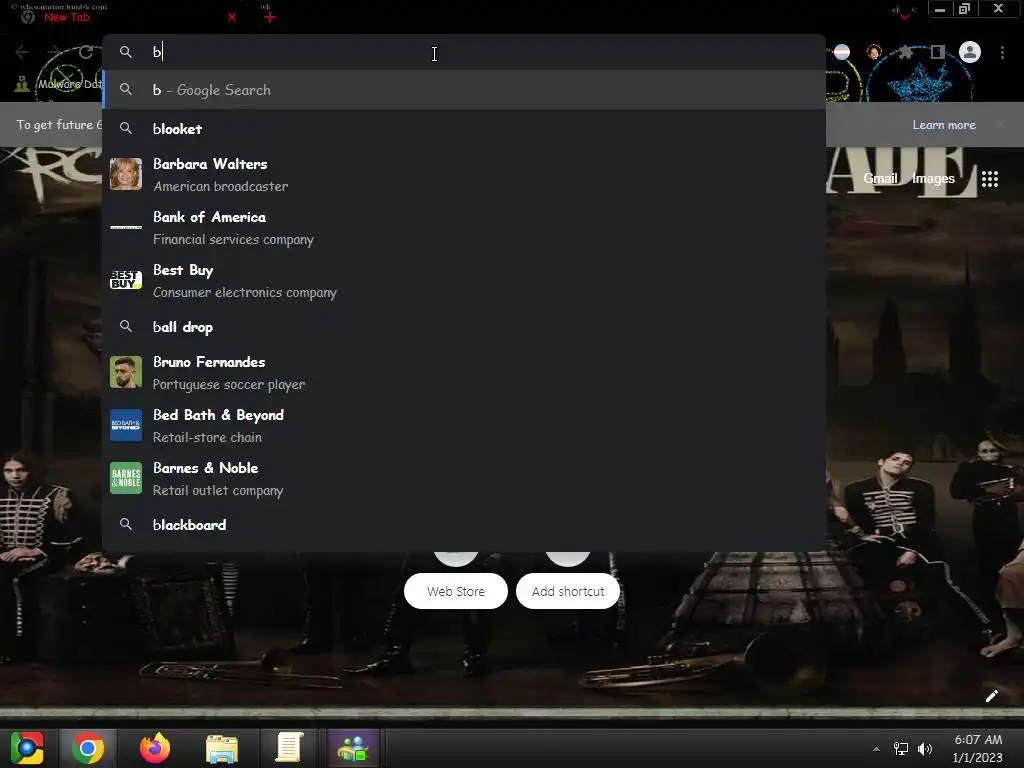Click the Barnes & Noble green logo

pos(125,478)
